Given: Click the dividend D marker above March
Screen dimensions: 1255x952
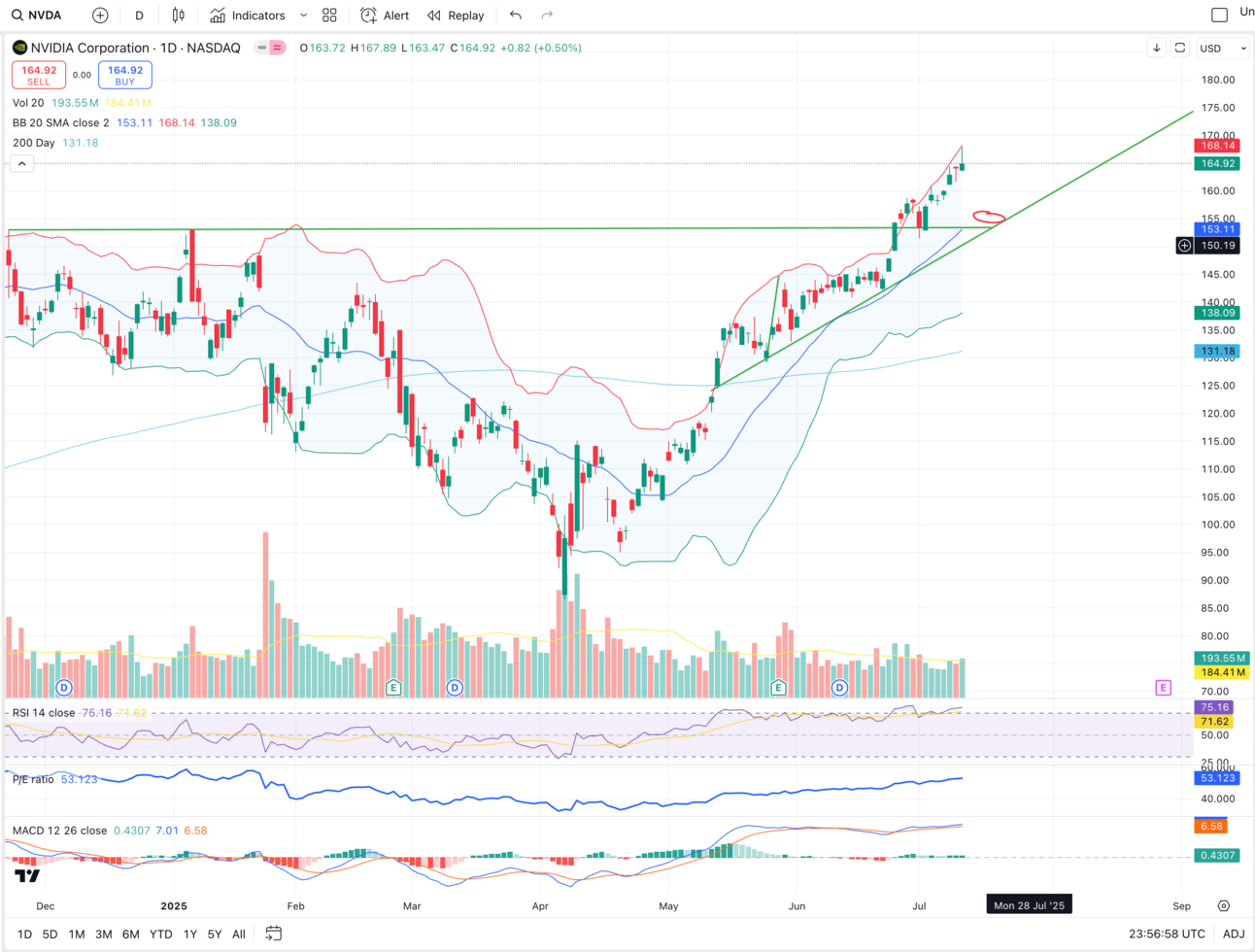Looking at the screenshot, I should click(455, 688).
